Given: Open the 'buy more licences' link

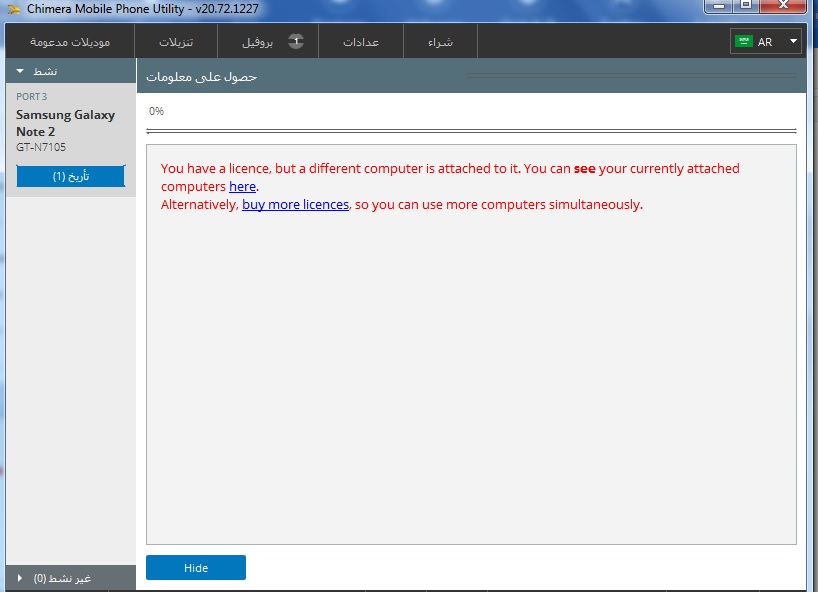Looking at the screenshot, I should (295, 204).
